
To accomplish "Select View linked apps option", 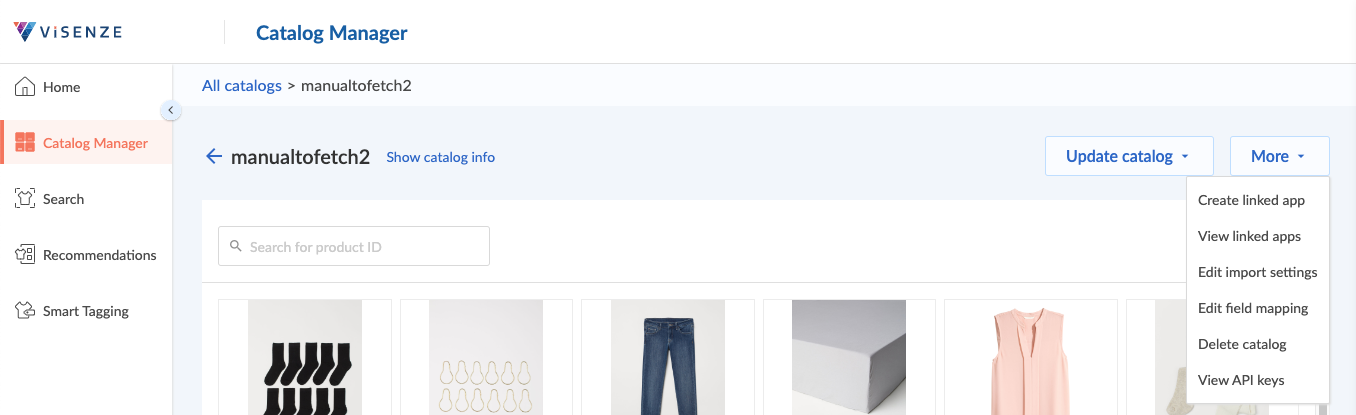I will 1249,236.
